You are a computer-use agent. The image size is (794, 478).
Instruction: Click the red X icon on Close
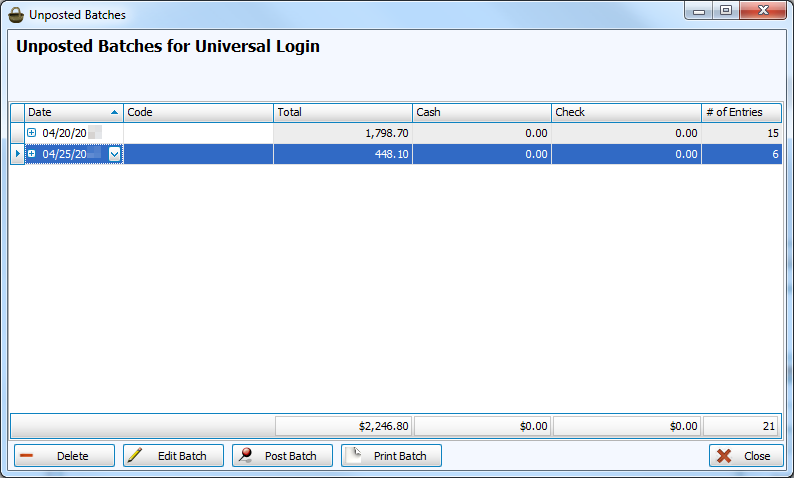(723, 456)
